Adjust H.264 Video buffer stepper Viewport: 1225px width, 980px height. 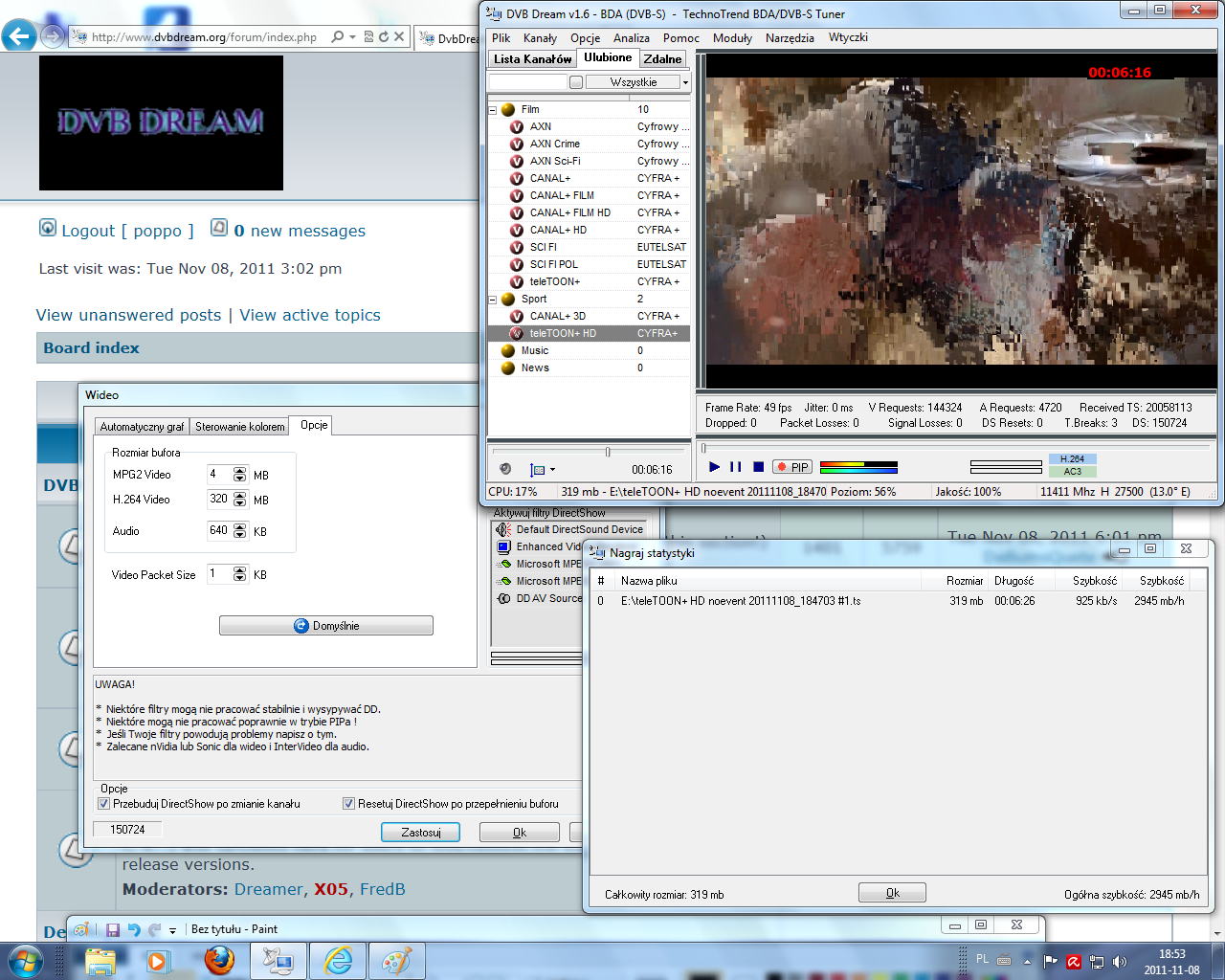tap(240, 500)
